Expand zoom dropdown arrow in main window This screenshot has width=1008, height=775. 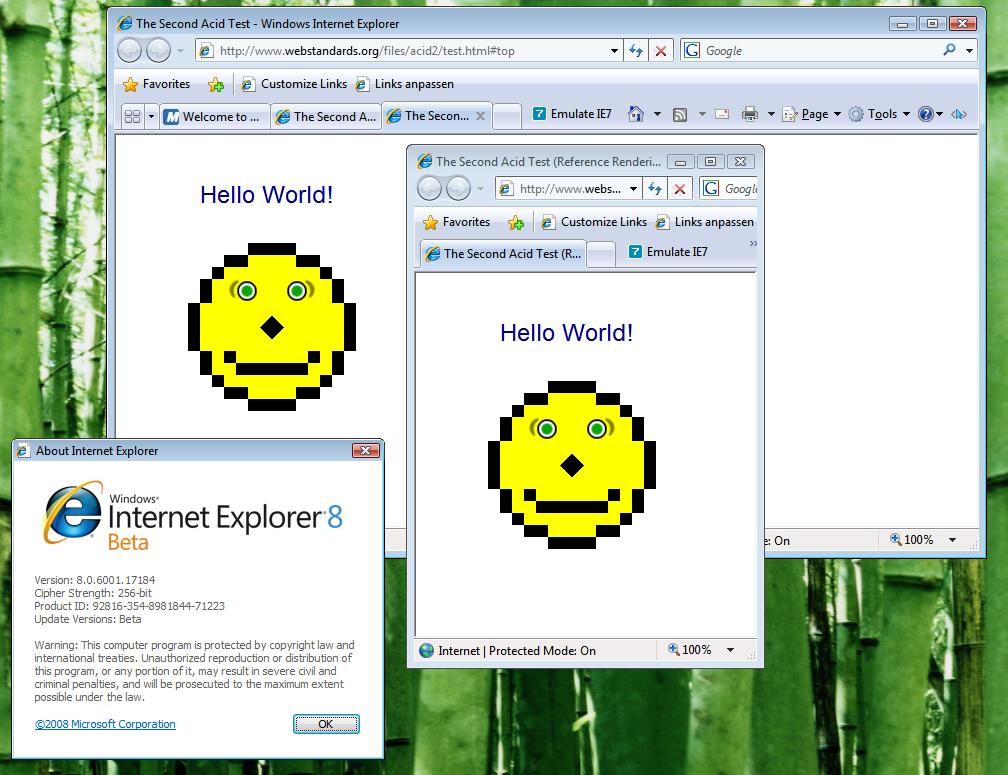[x=953, y=540]
